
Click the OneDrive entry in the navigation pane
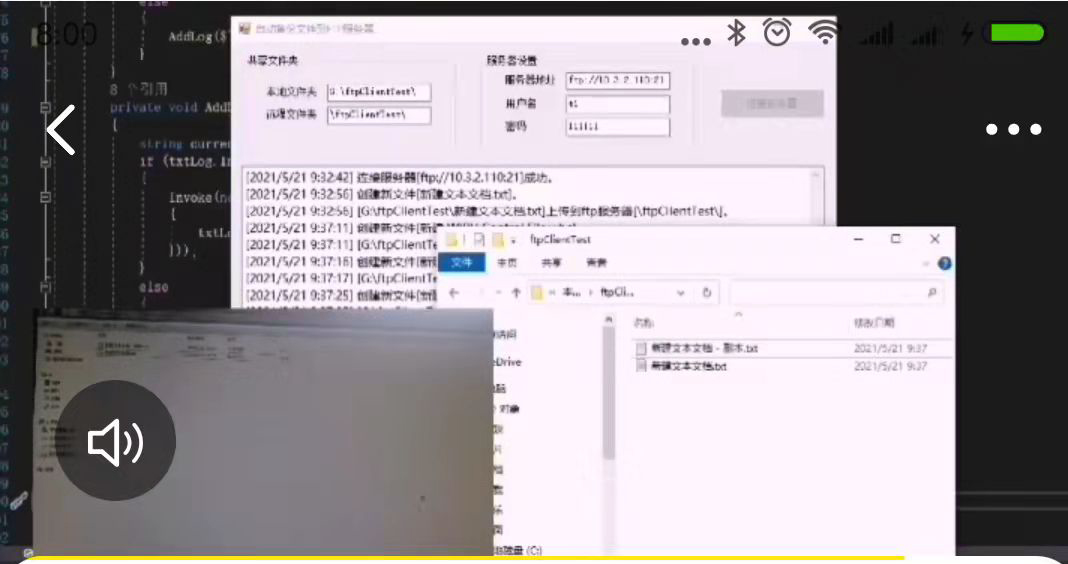[x=507, y=362]
